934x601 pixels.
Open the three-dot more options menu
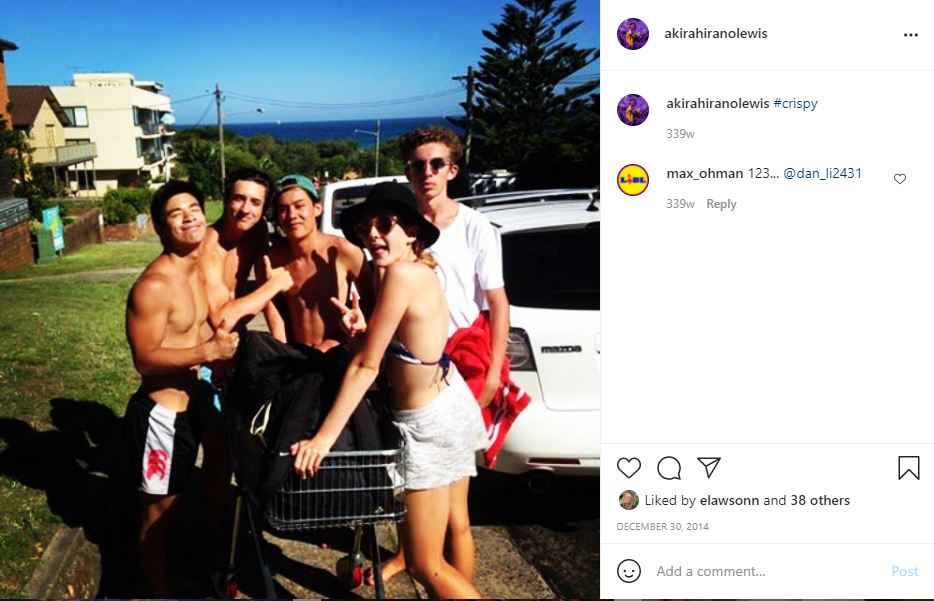pyautogui.click(x=911, y=35)
